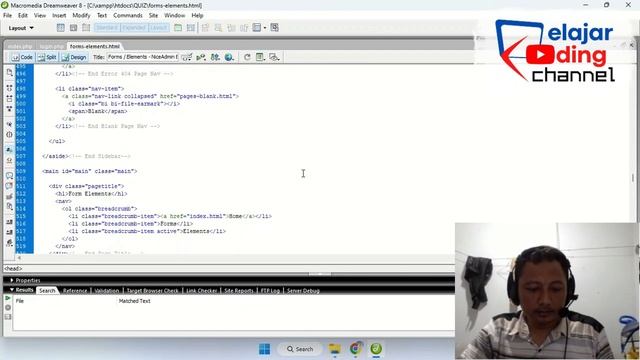This screenshot has height=360, width=640.
Task: Open the Validate Markup menu
Action: pos(200,57)
